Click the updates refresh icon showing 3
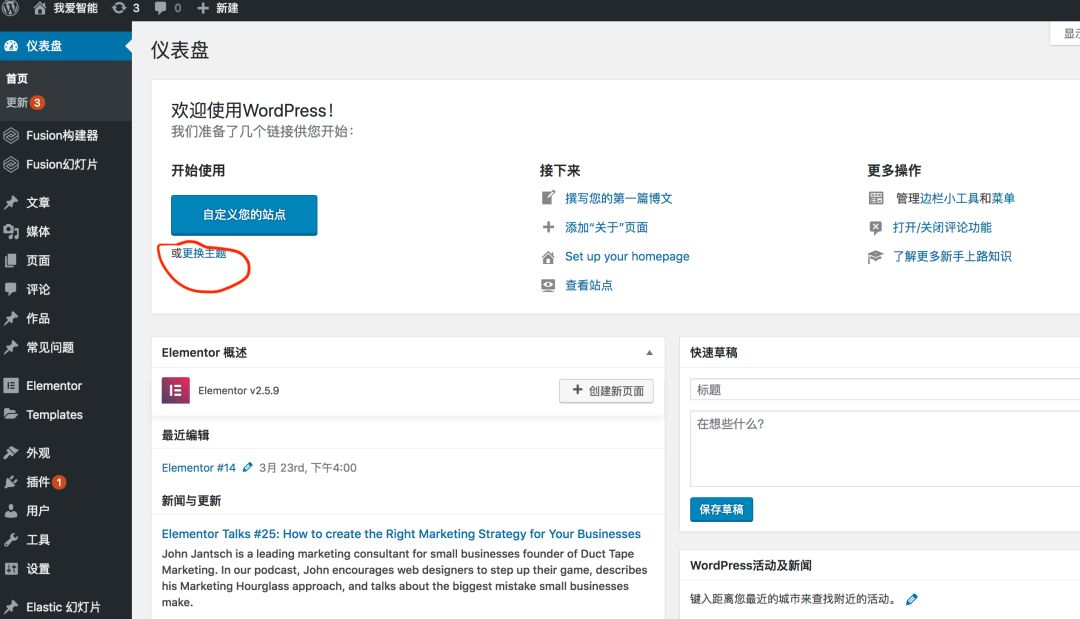The image size is (1080, 619). [x=119, y=8]
